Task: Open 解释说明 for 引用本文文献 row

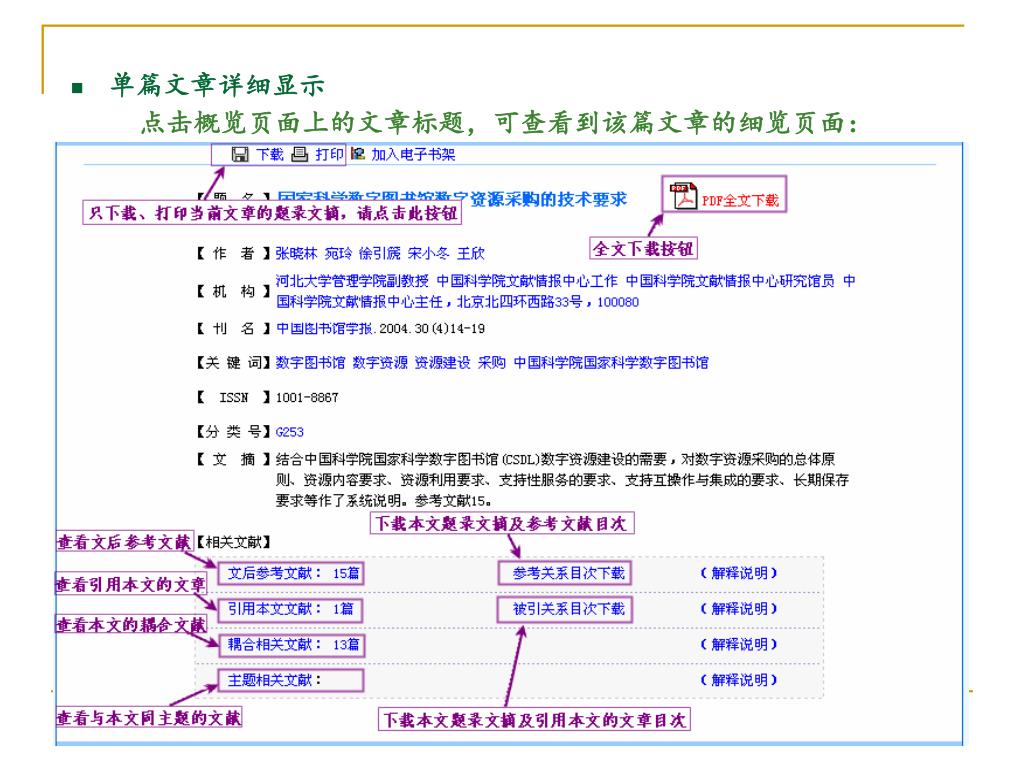Action: click(x=739, y=609)
